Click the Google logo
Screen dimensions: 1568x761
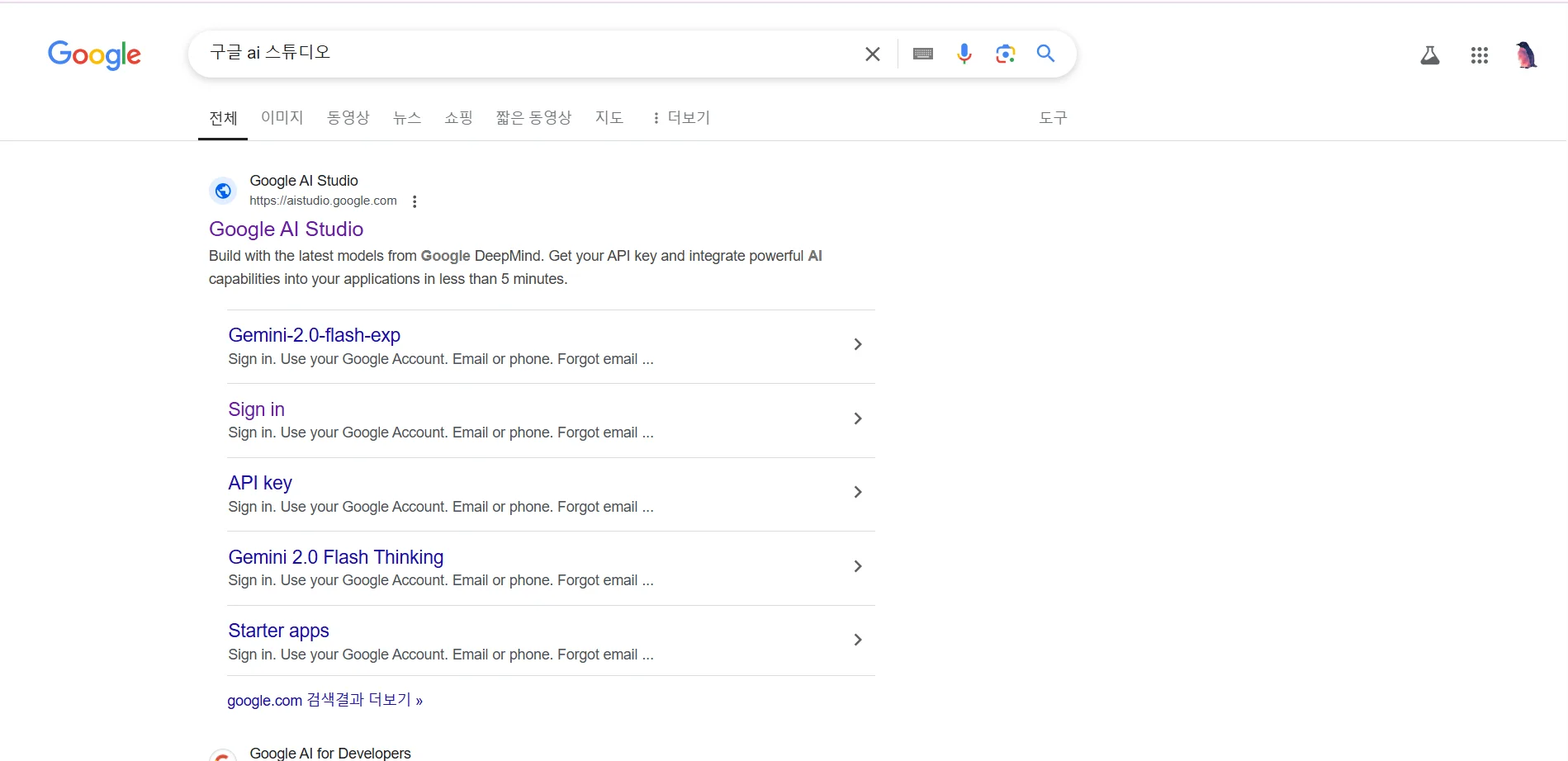coord(94,54)
